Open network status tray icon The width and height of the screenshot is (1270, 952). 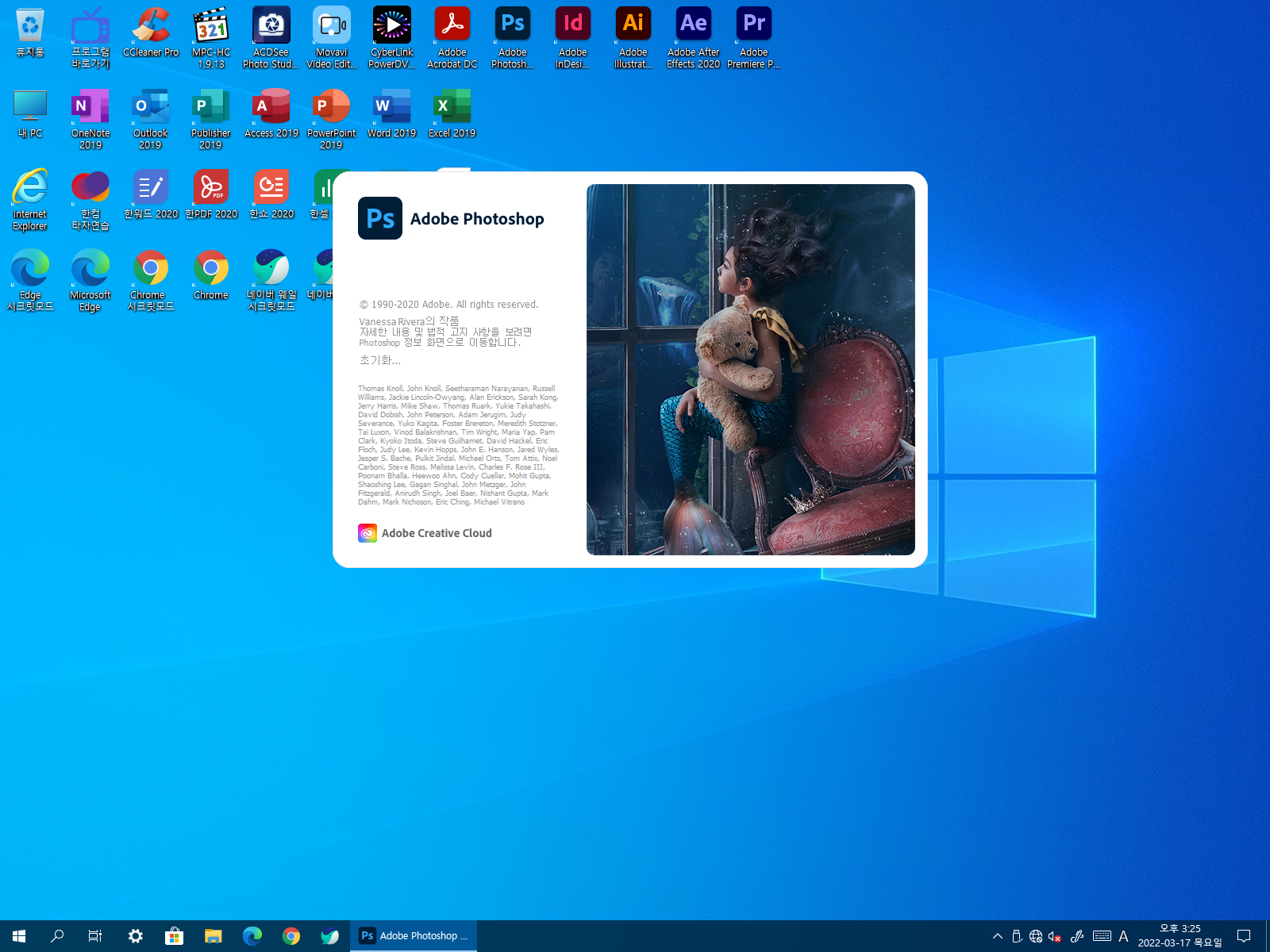[x=1036, y=936]
